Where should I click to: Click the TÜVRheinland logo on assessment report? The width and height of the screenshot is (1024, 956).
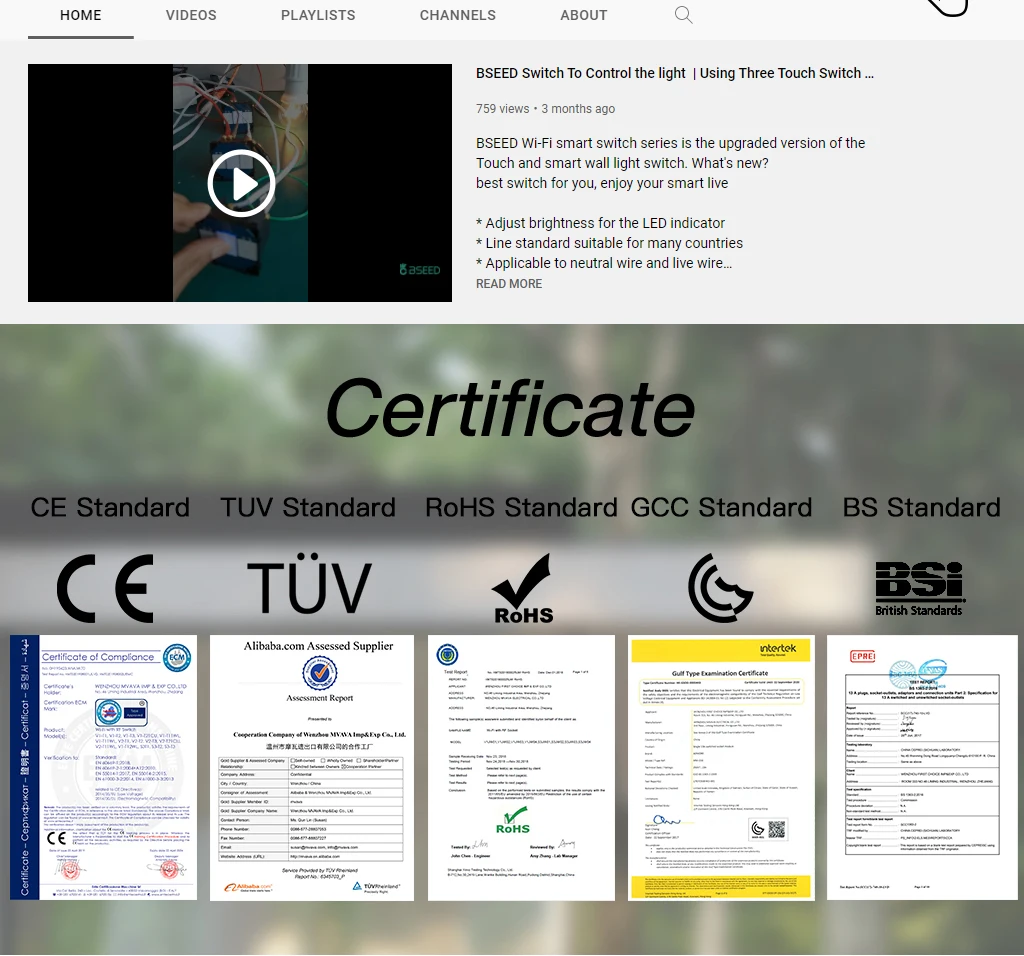point(376,887)
